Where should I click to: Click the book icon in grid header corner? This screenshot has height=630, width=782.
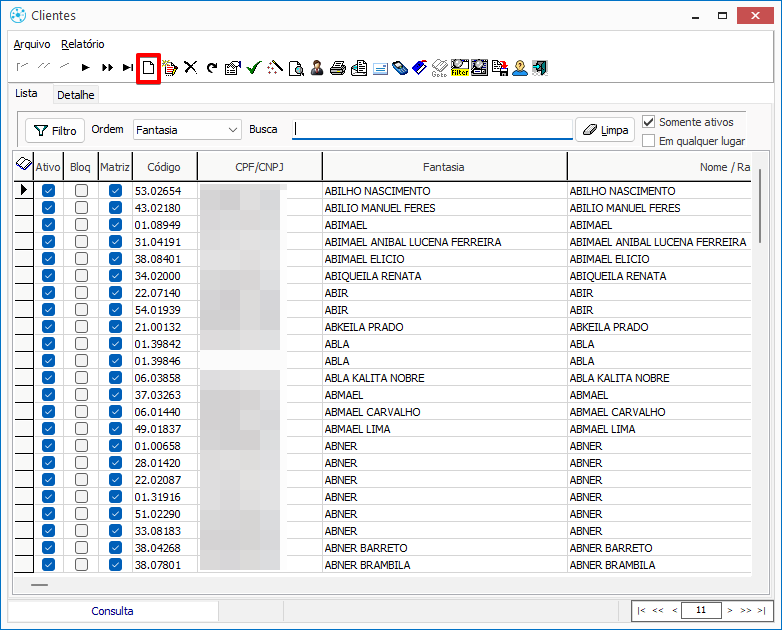point(23,163)
